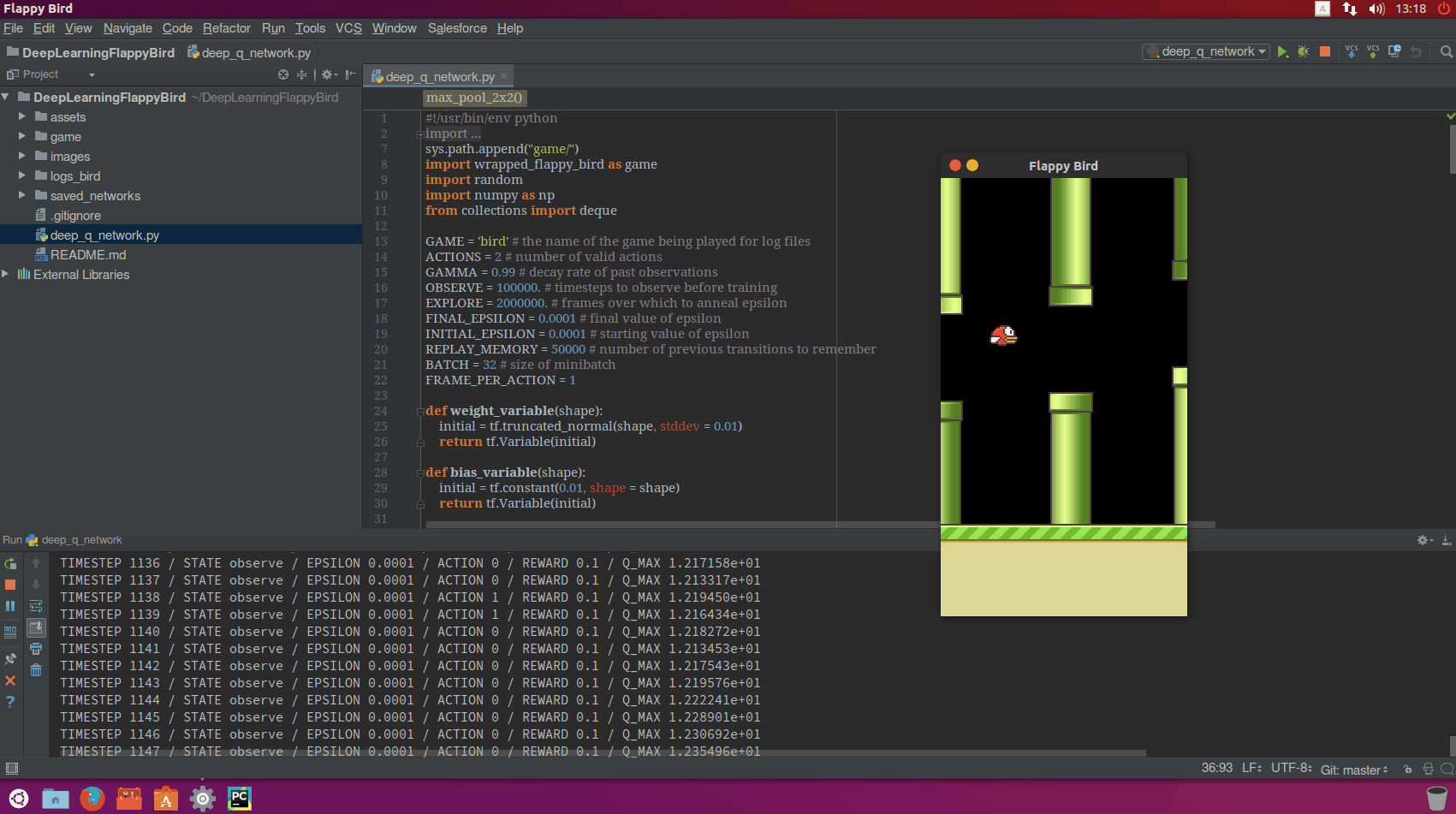The width and height of the screenshot is (1456, 814).
Task: Expand the logs_bird folder
Action: pyautogui.click(x=22, y=175)
